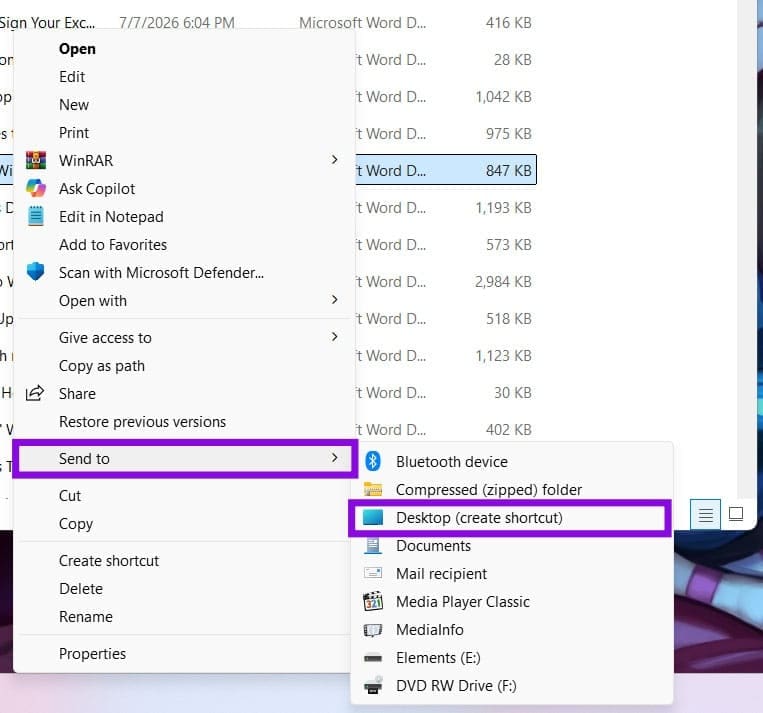
Task: Switch to large thumbnails view icon
Action: pos(736,514)
